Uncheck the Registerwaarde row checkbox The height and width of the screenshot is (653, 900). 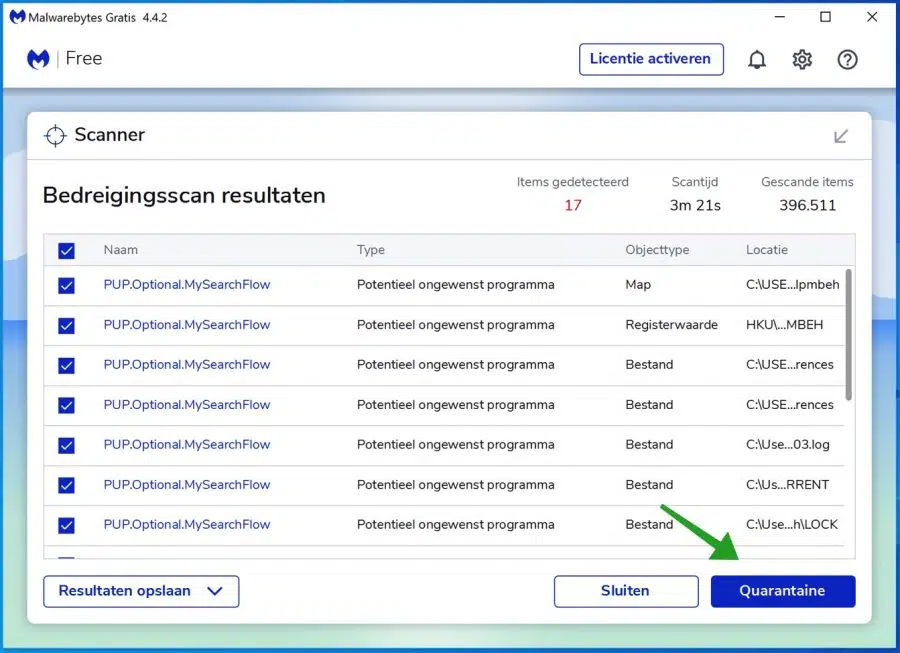pos(67,325)
